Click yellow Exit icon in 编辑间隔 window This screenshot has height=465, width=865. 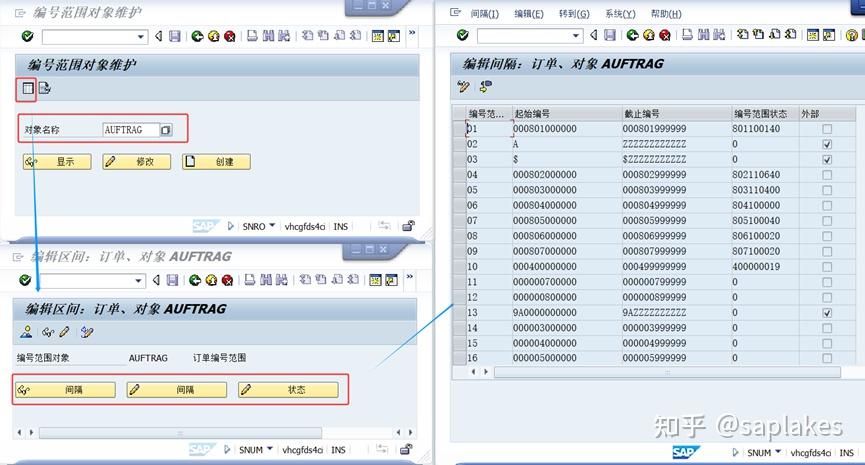tap(649, 35)
